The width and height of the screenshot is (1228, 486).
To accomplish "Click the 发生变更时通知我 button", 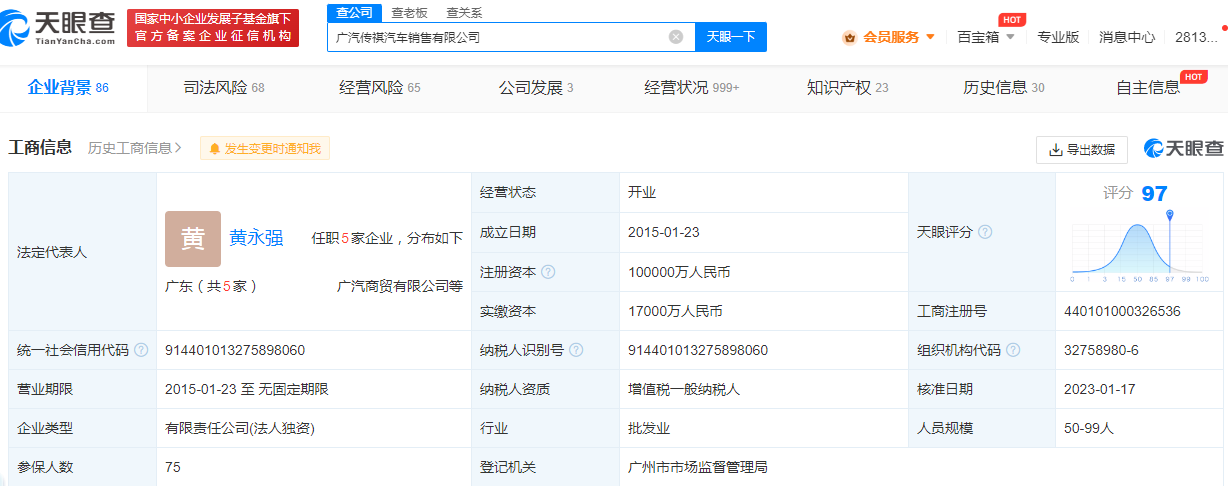I will 265,149.
